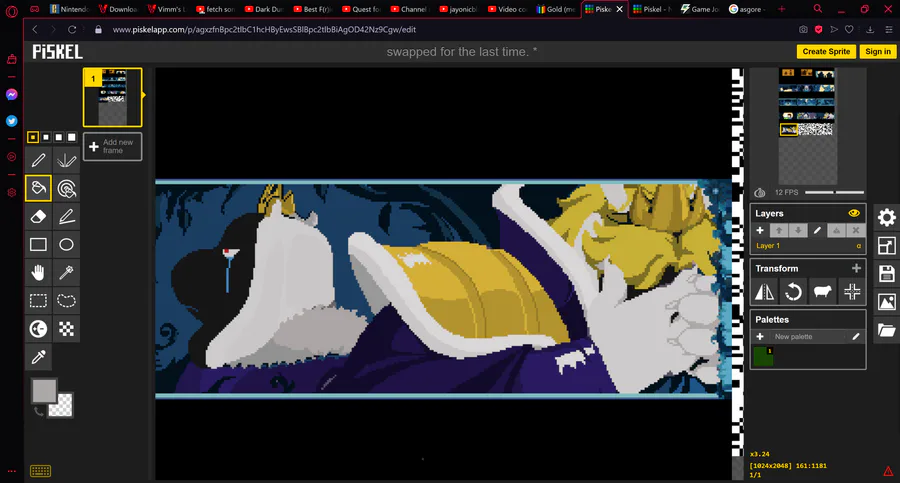Switch to the Game Jo browser tab
The image size is (900, 483).
point(700,9)
